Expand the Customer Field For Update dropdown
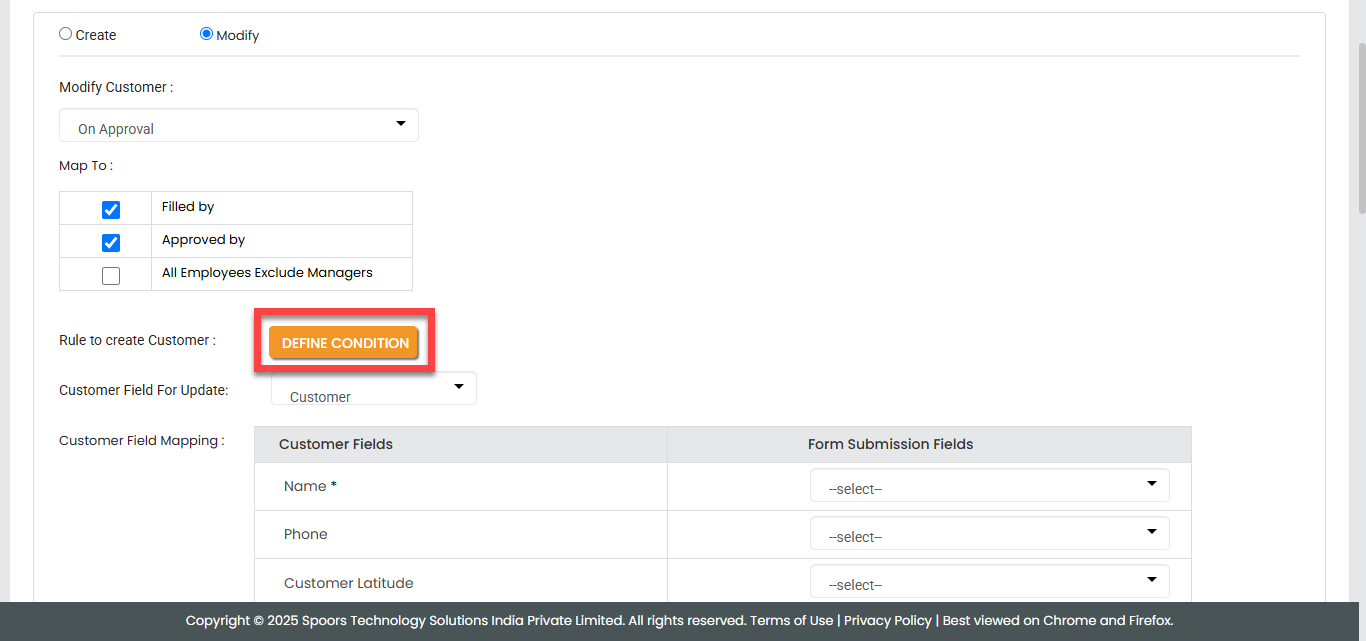This screenshot has height=641, width=1366. [373, 389]
